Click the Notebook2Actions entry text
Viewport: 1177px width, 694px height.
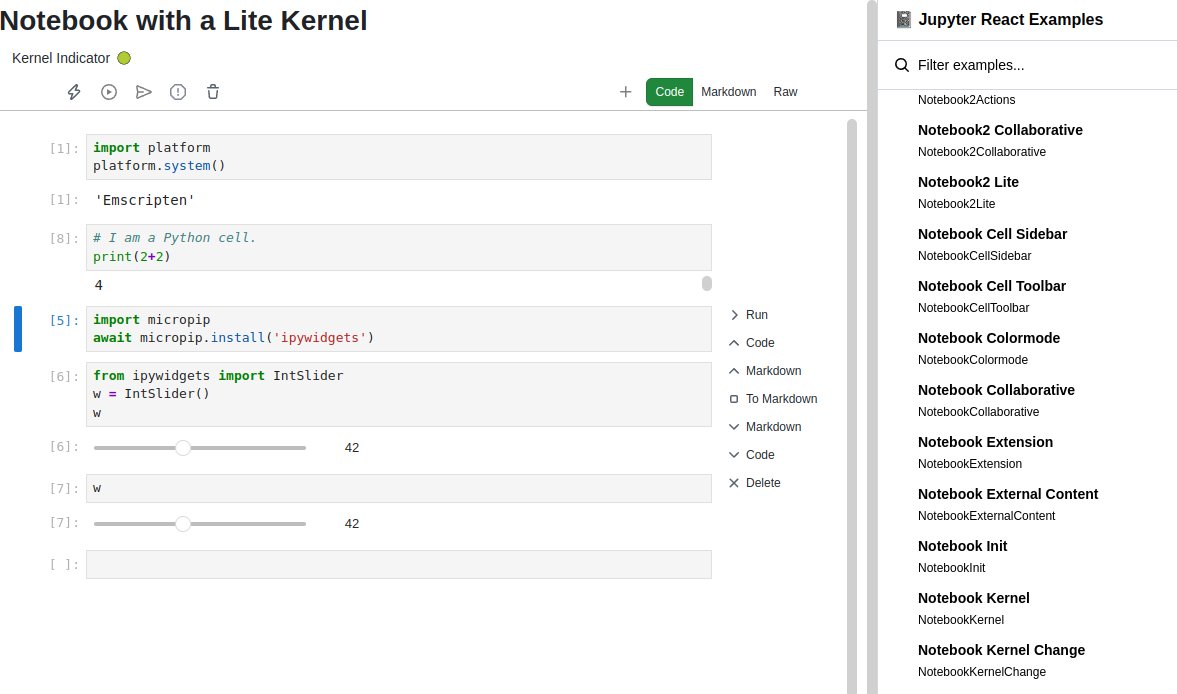click(x=966, y=100)
